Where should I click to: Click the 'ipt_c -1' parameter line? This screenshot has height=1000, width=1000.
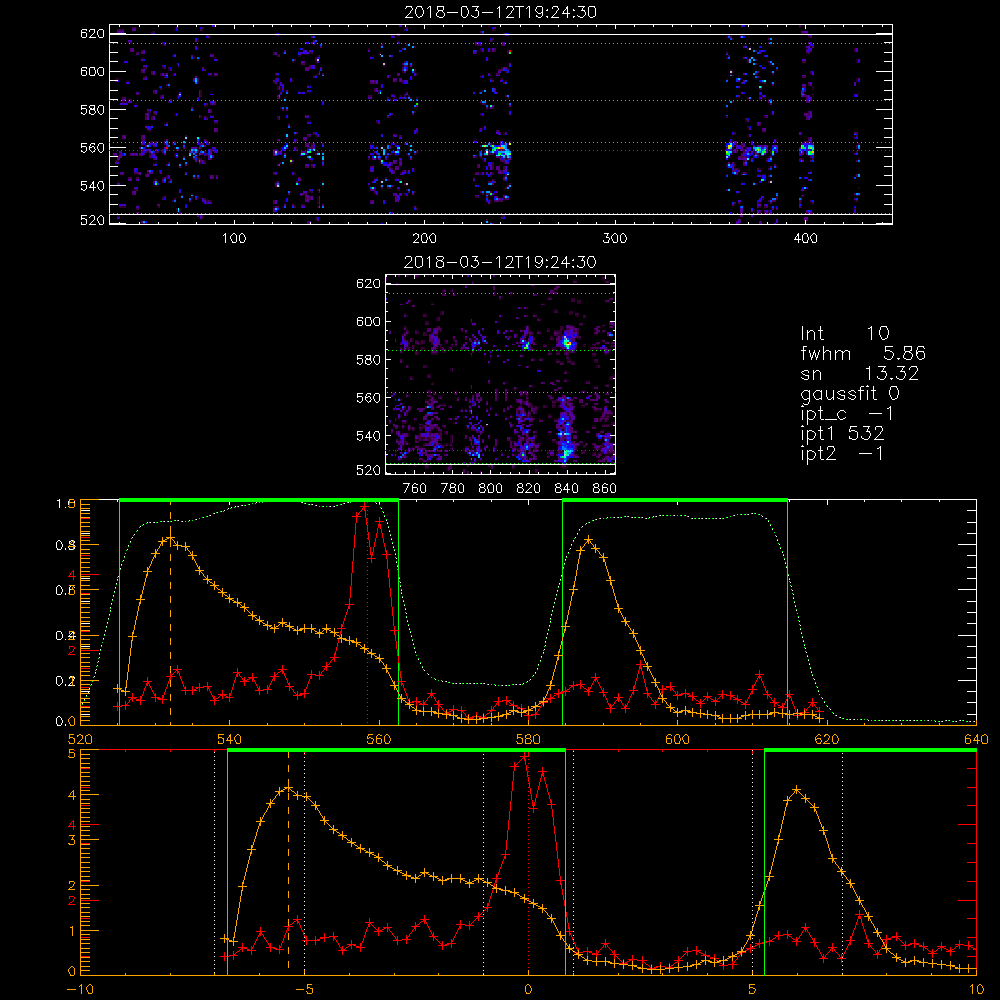point(847,414)
